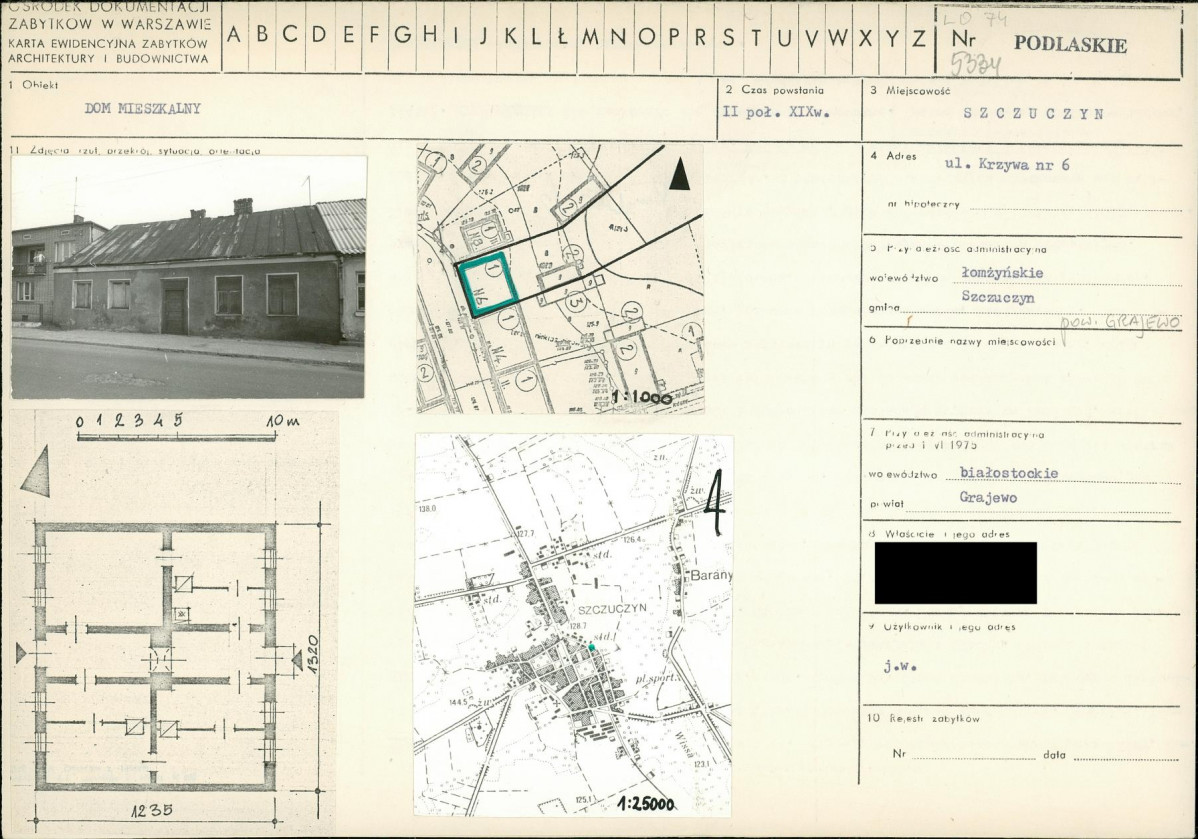The image size is (1198, 839).
Task: Click the right entrance arrow on floor plan
Action: click(296, 657)
